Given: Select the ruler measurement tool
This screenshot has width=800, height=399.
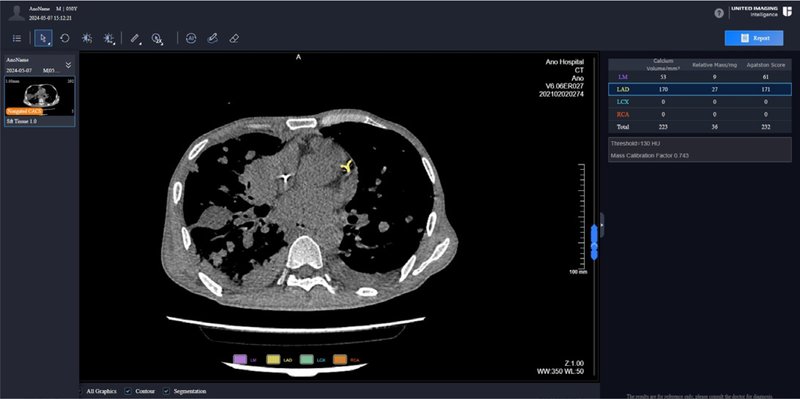Looking at the screenshot, I should [135, 38].
